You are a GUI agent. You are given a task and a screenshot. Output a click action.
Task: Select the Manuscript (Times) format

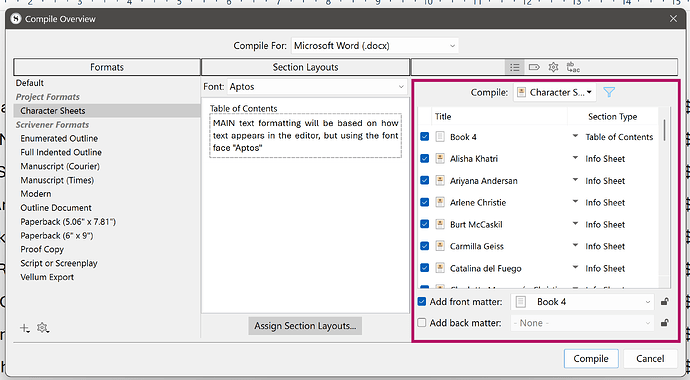(57, 180)
